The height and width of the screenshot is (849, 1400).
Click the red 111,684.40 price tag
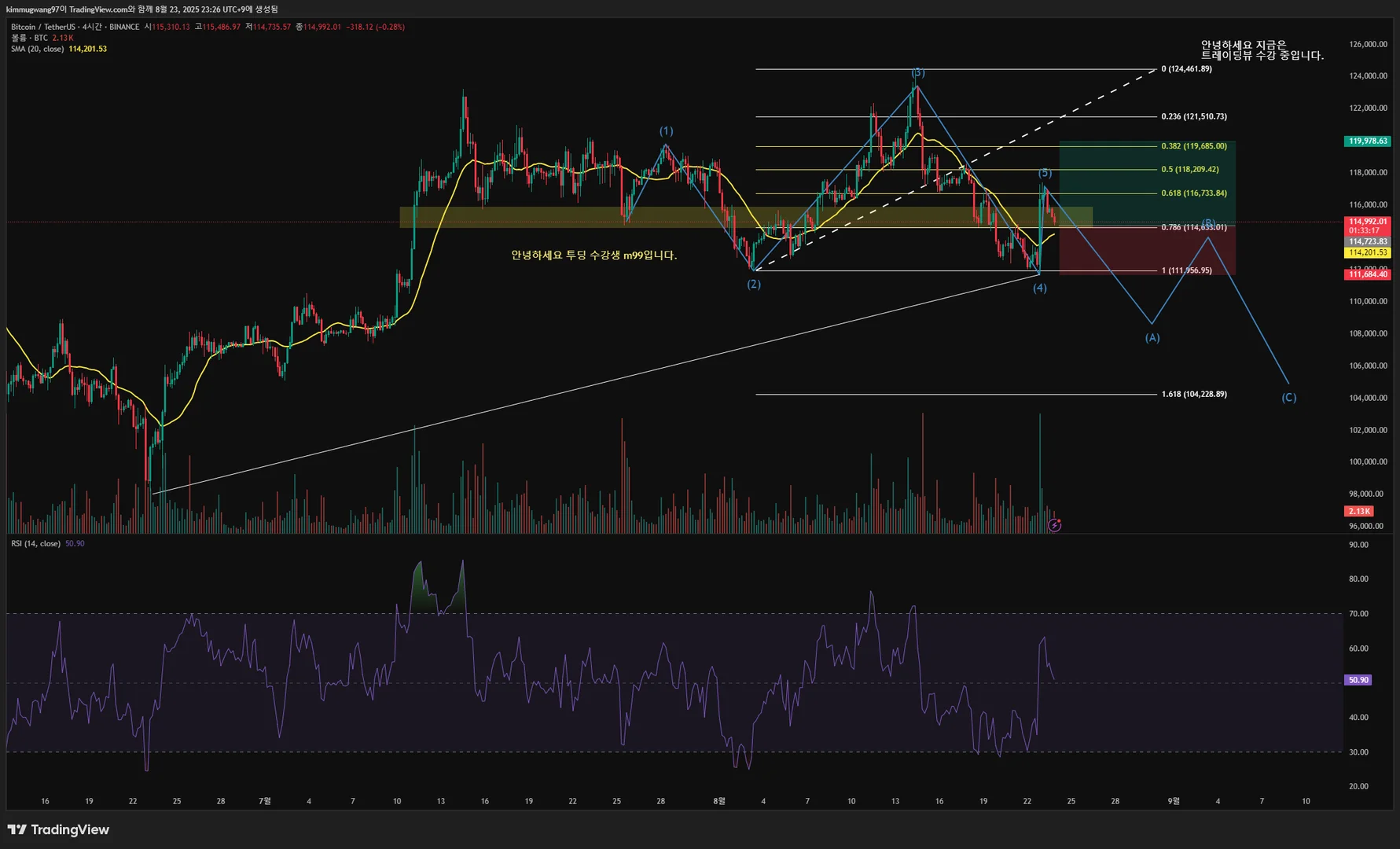pyautogui.click(x=1369, y=274)
